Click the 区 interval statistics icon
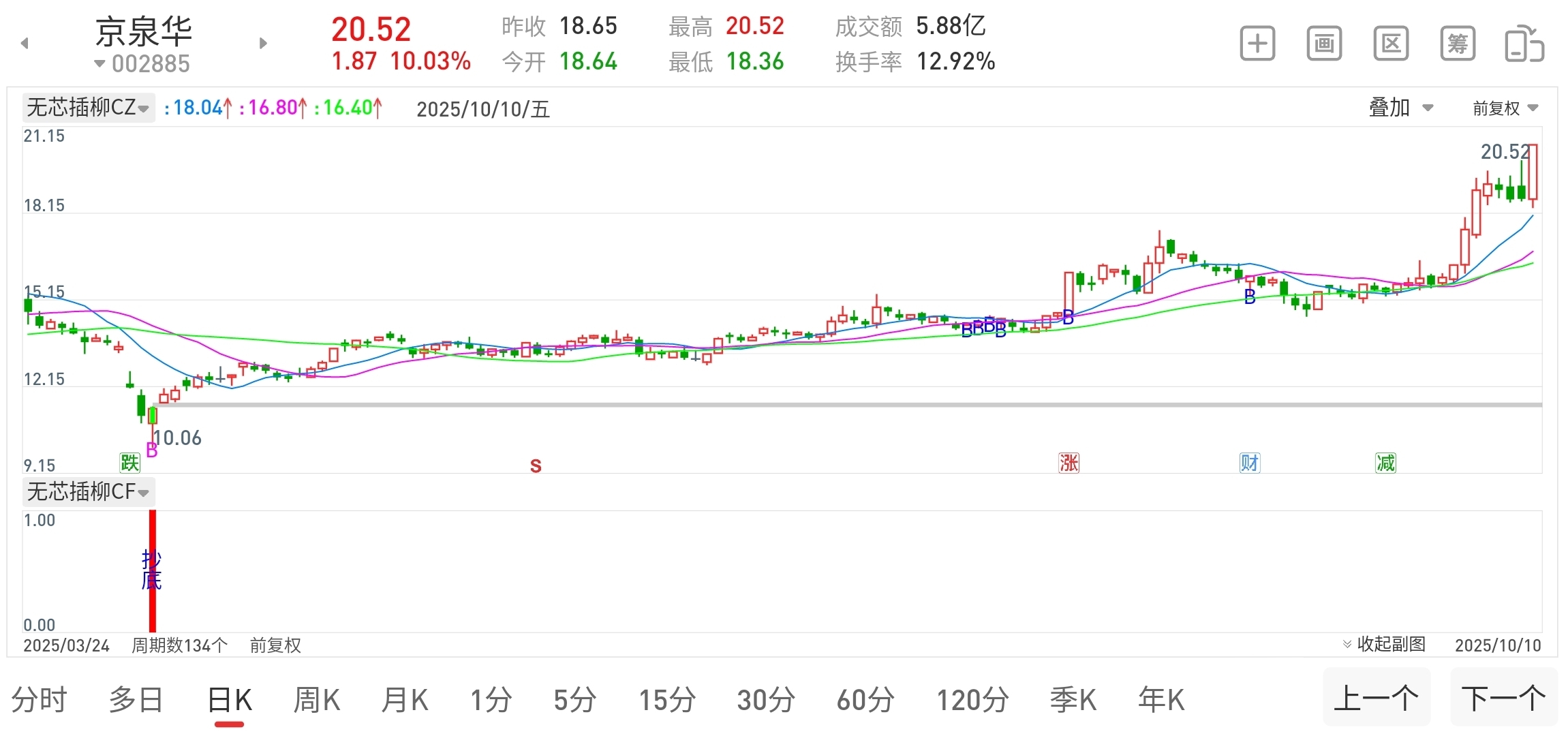The image size is (1568, 736). [1390, 44]
